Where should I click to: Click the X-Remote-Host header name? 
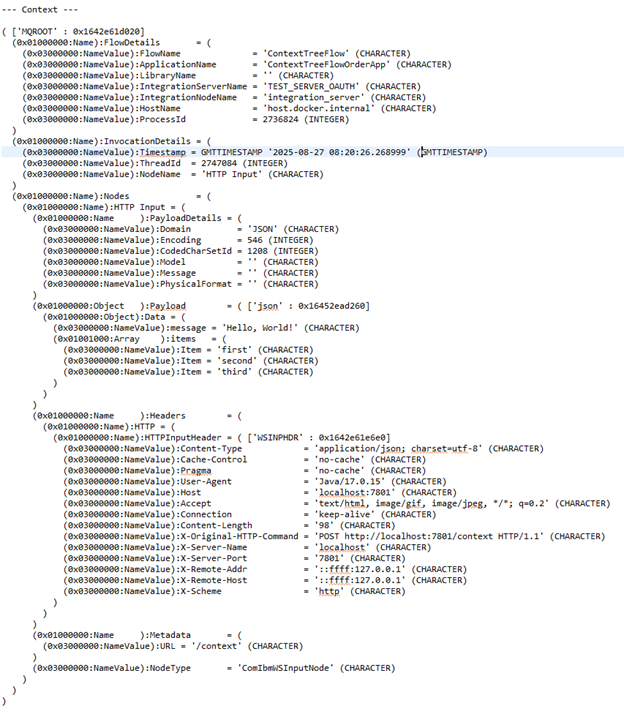[x=214, y=580]
